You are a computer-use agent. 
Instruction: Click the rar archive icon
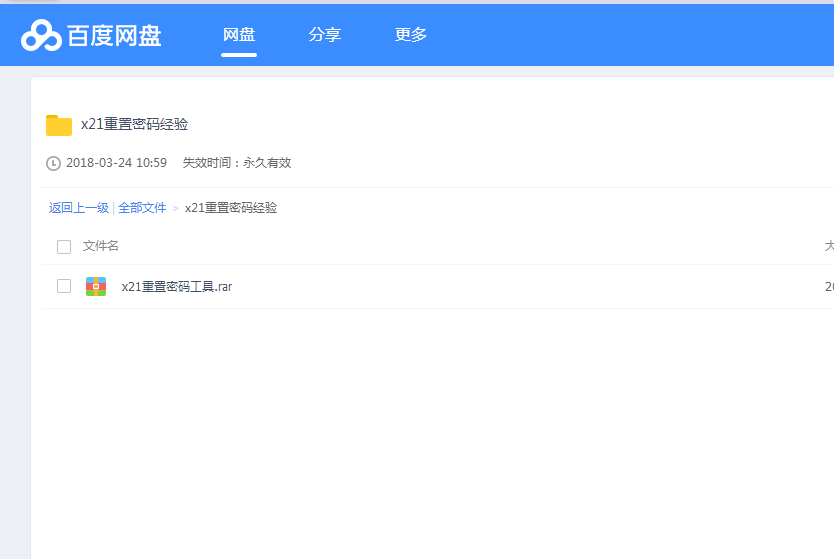point(96,286)
